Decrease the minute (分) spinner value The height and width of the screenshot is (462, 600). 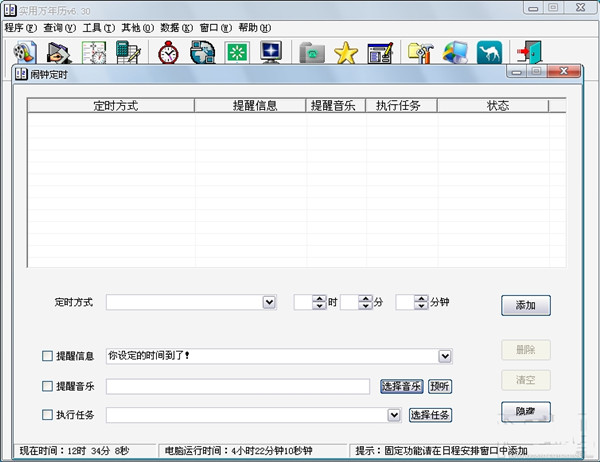coord(365,306)
